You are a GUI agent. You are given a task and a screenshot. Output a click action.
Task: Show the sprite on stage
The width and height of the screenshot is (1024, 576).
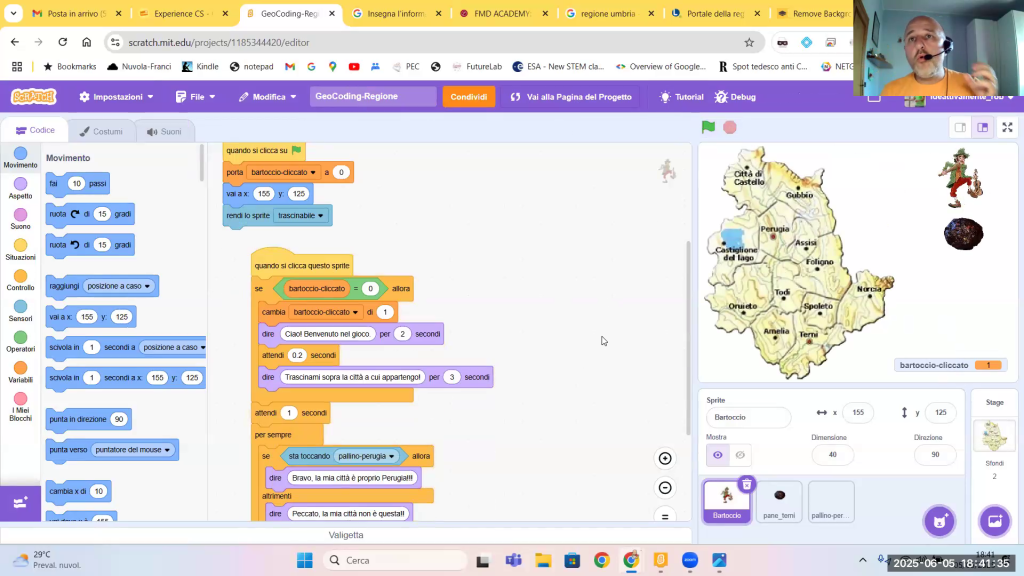pyautogui.click(x=718, y=455)
